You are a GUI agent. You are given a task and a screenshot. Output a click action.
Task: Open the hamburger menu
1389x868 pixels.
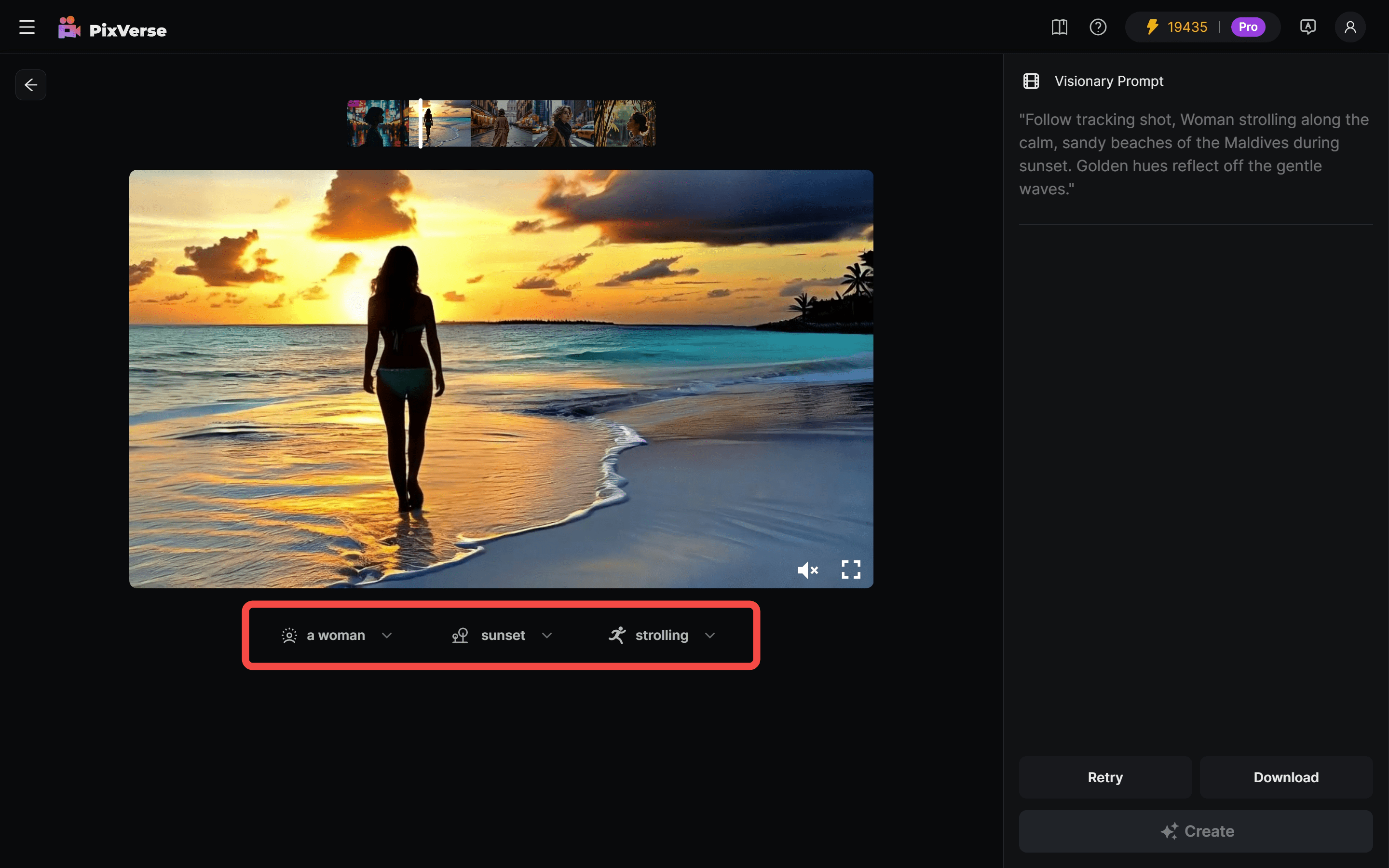(27, 27)
